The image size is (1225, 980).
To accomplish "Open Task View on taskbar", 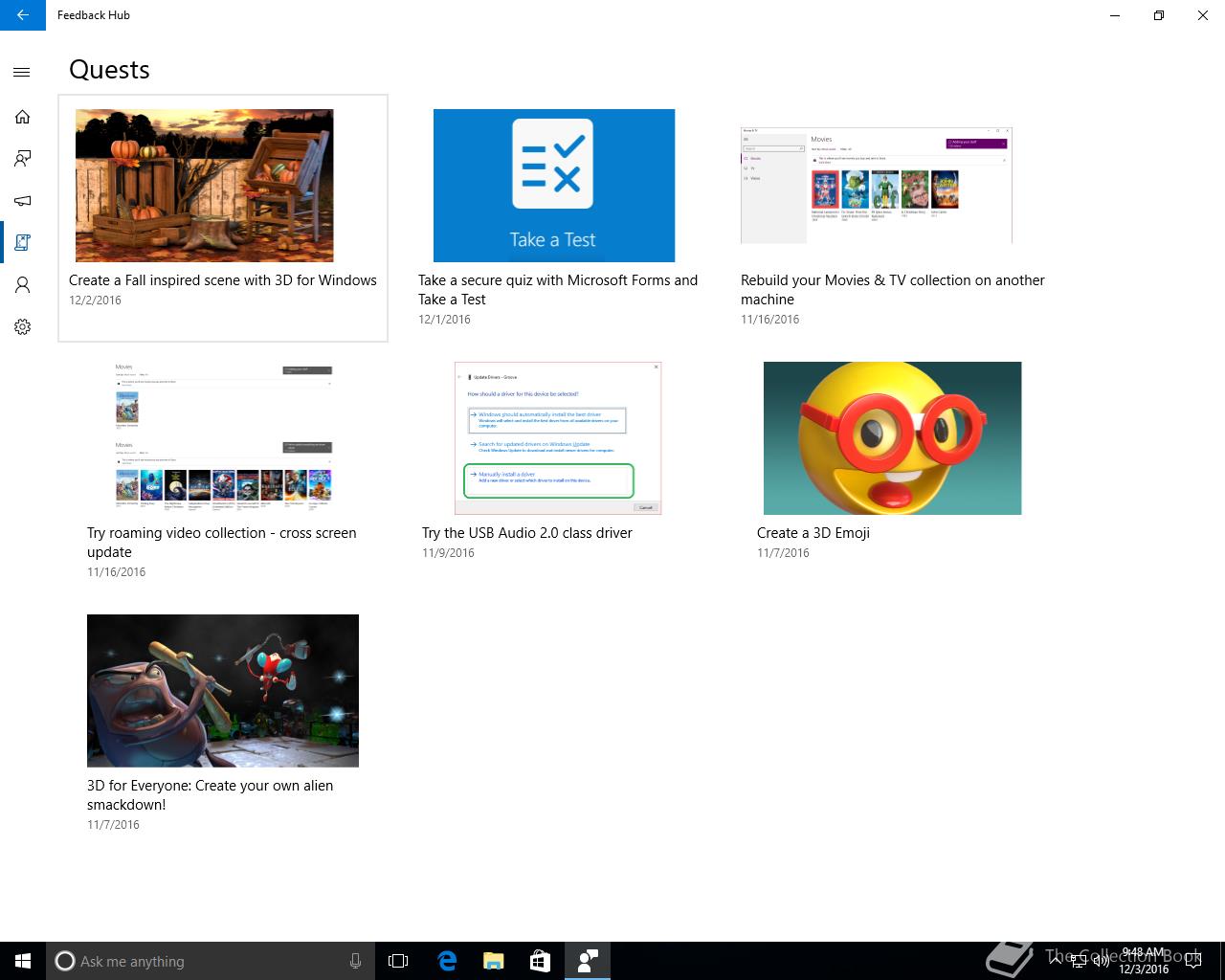I will (x=398, y=961).
